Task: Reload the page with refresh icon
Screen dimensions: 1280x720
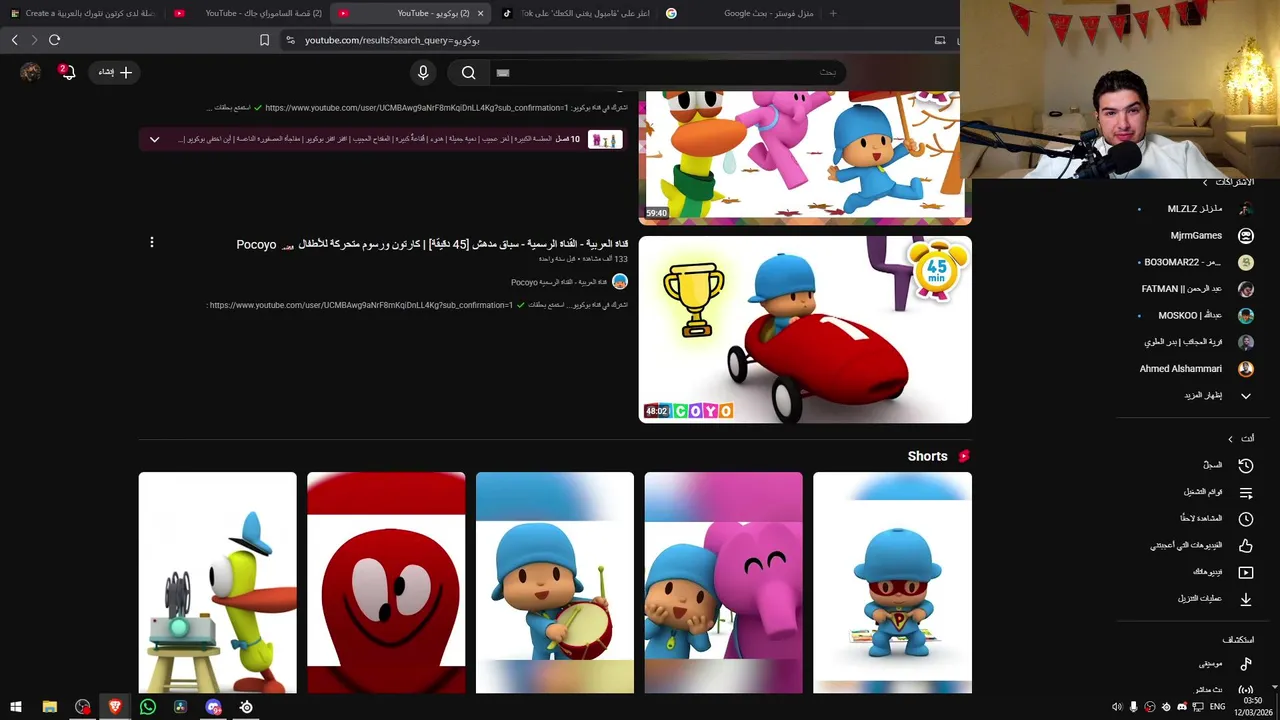Action: (55, 40)
